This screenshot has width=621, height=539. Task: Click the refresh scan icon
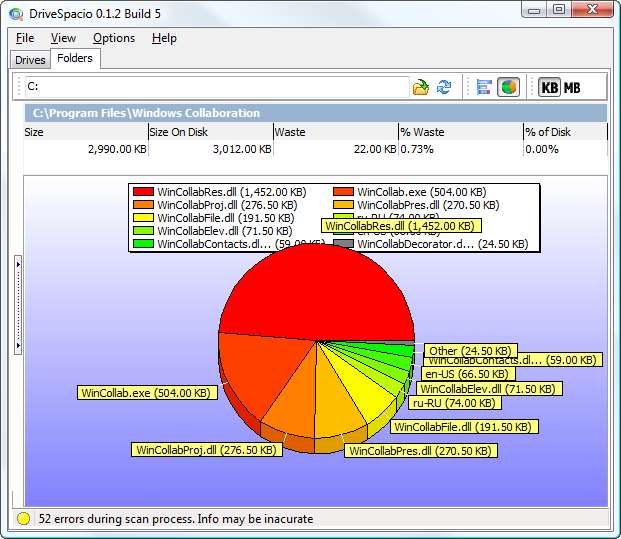(444, 87)
